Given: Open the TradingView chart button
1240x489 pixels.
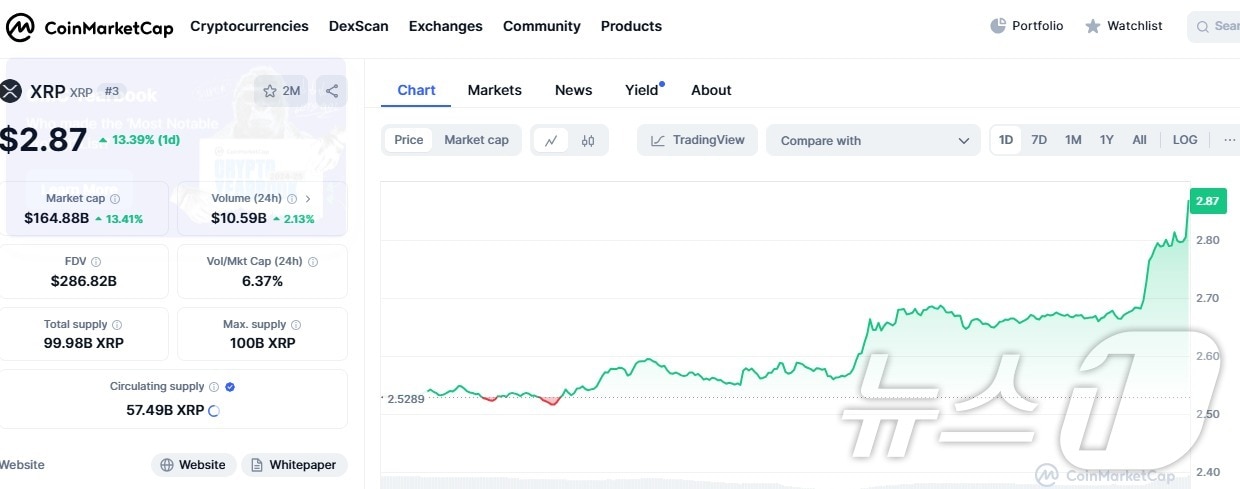Looking at the screenshot, I should click(x=697, y=140).
